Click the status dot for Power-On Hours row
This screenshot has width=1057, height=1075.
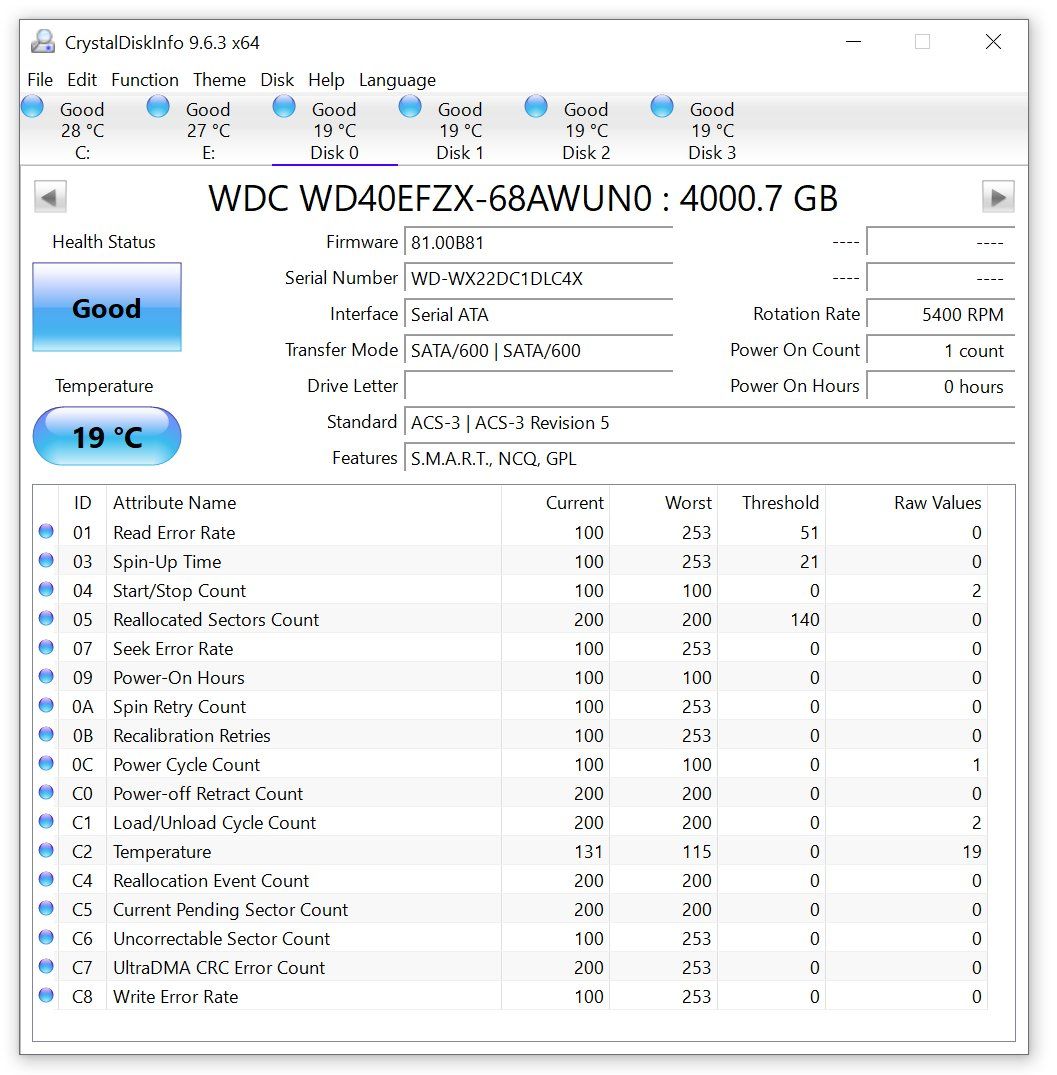click(x=46, y=677)
